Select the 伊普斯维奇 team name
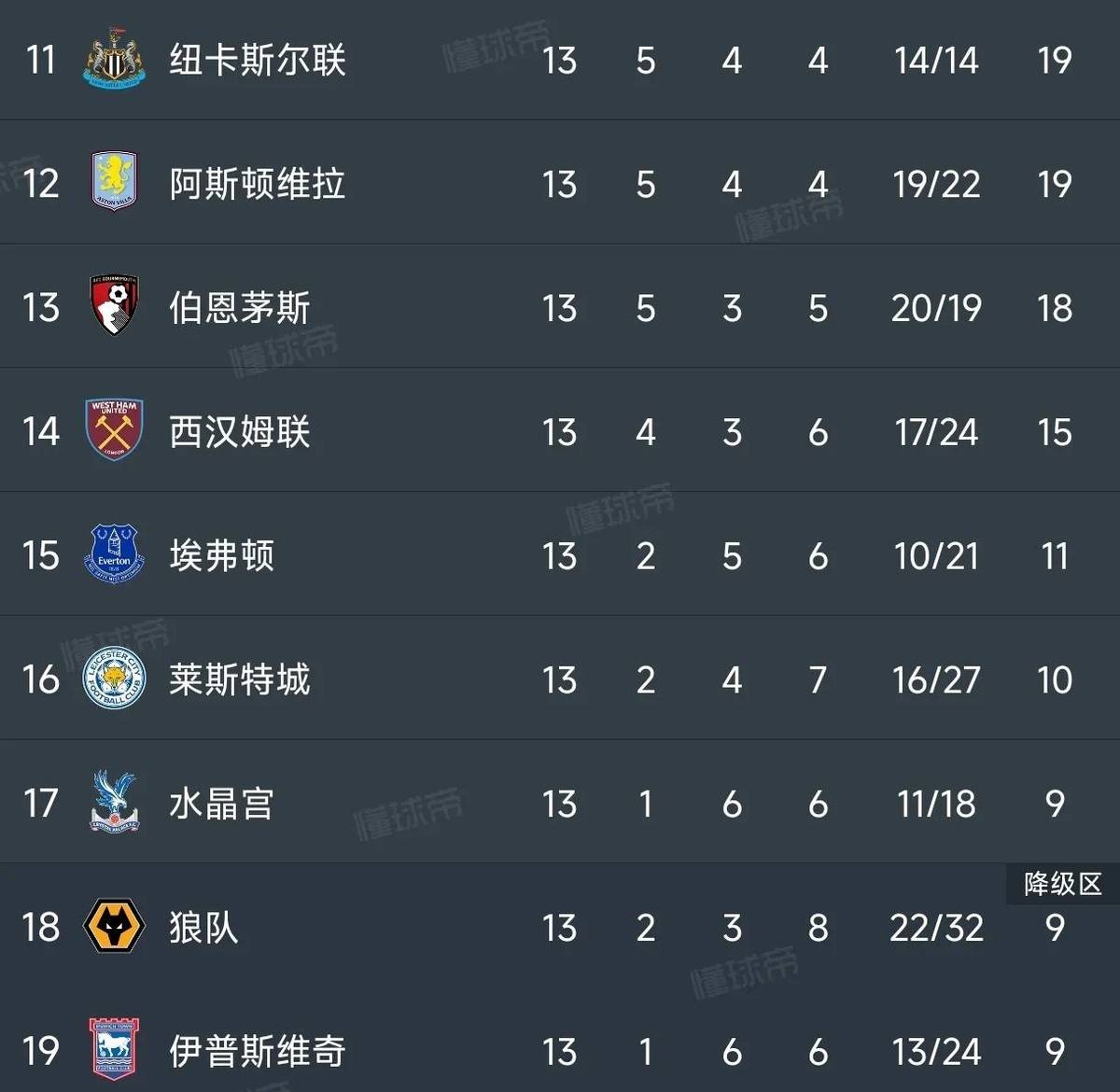1120x1092 pixels. click(x=258, y=1051)
